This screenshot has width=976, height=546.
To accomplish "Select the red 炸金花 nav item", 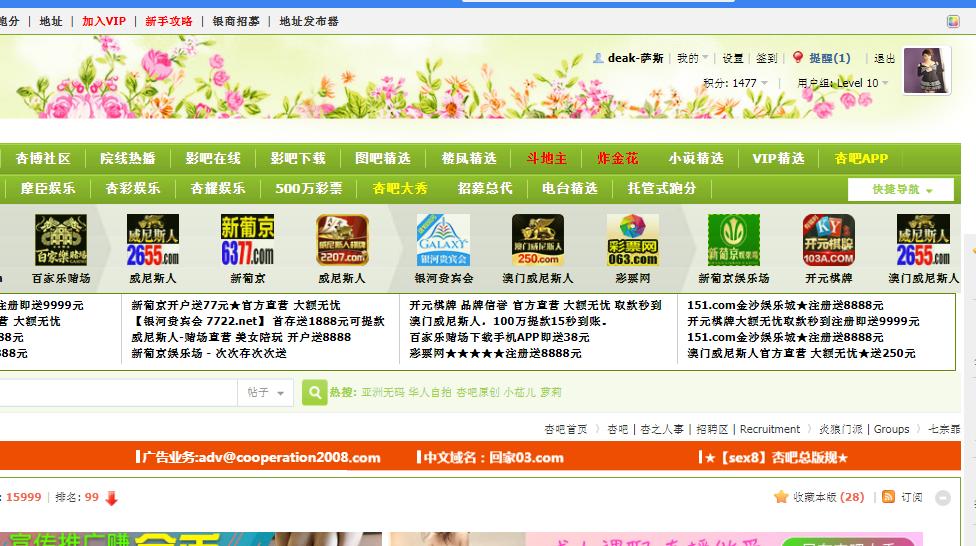I will [617, 158].
